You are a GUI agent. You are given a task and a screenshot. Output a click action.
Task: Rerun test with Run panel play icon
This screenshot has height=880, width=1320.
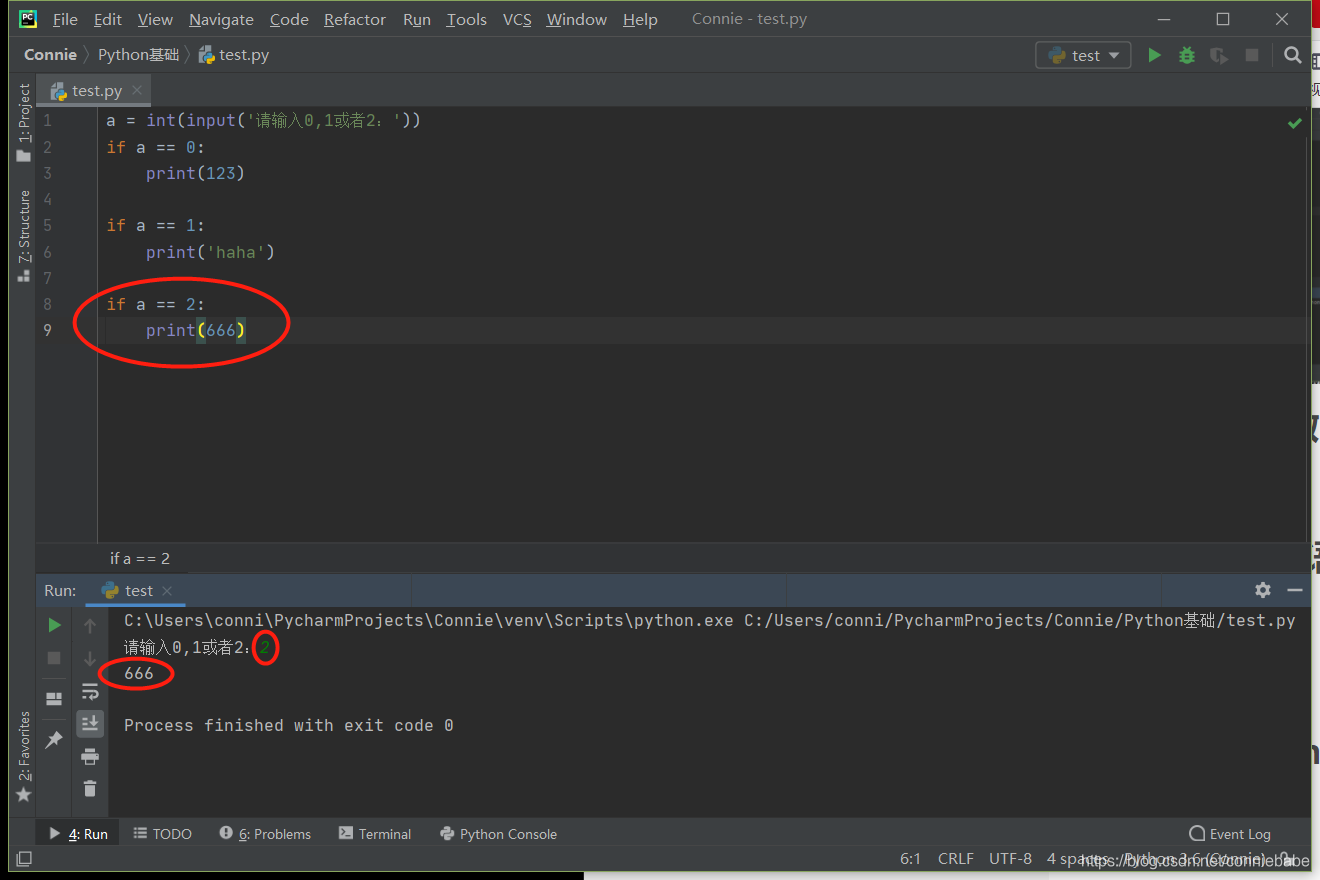[x=54, y=625]
